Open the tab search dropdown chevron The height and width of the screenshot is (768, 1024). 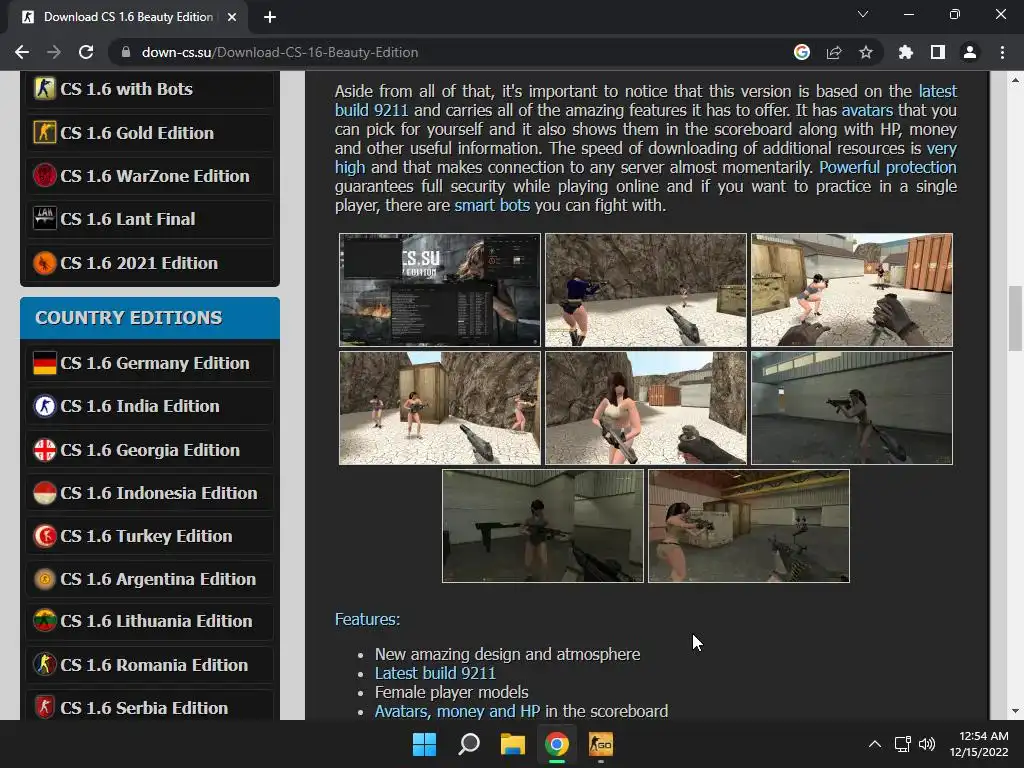pos(863,14)
